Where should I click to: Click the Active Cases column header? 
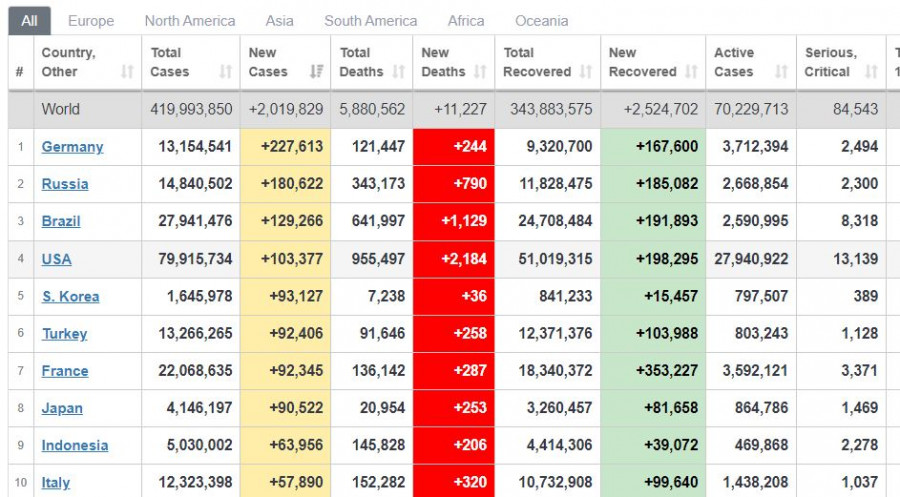point(751,62)
